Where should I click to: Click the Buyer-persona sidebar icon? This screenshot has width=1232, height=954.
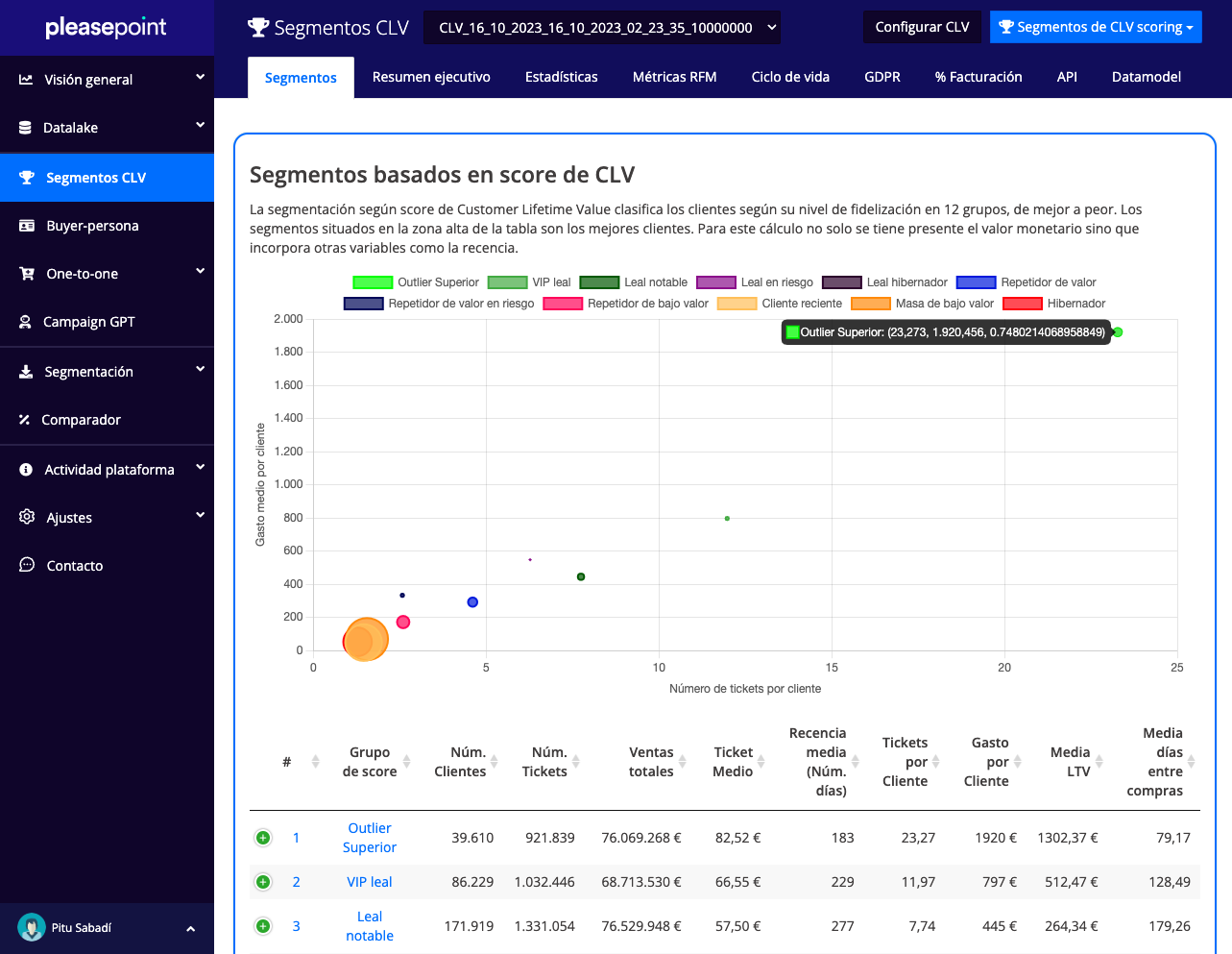coord(27,226)
